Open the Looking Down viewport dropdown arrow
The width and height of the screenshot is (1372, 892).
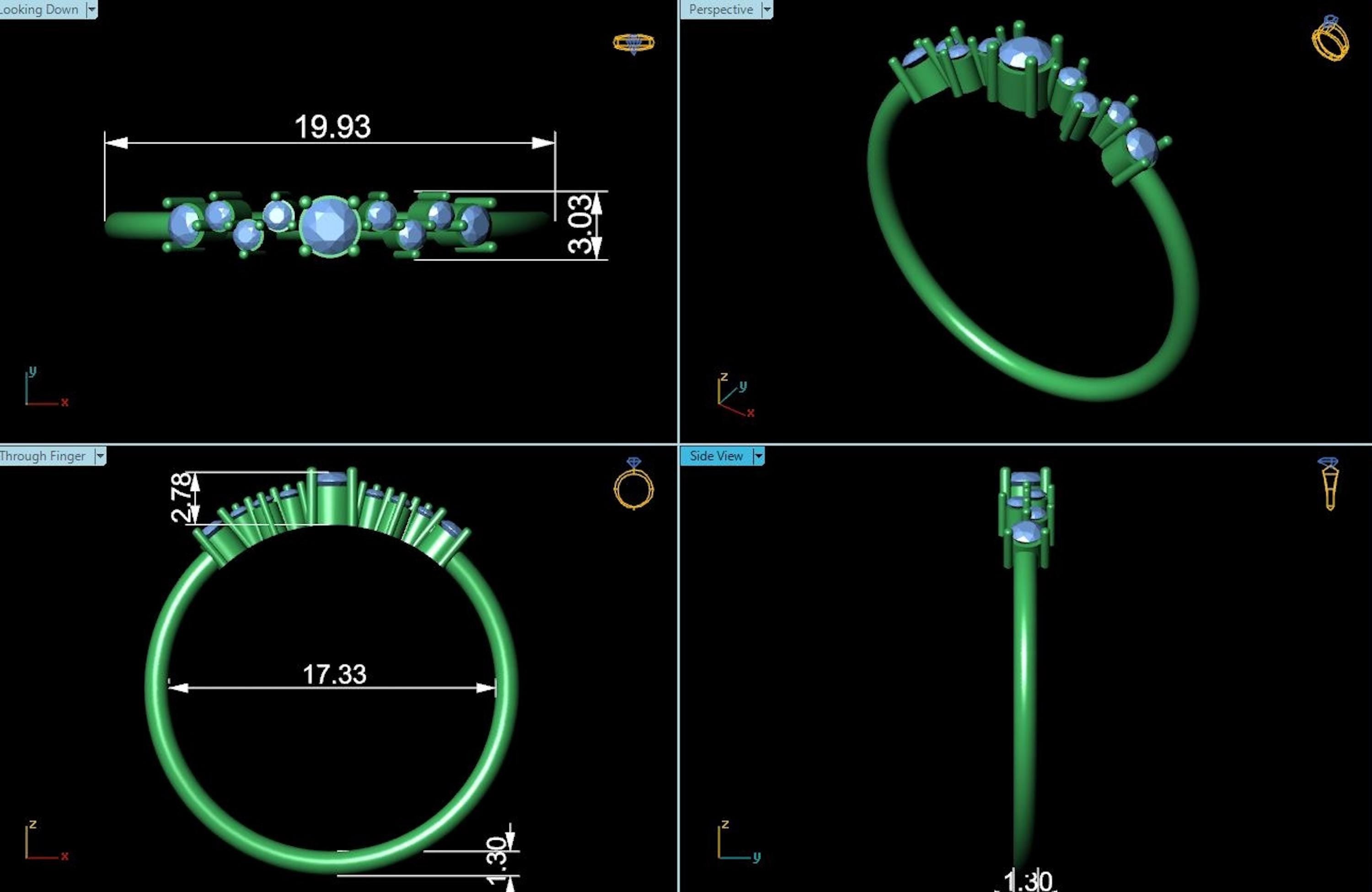pos(91,9)
